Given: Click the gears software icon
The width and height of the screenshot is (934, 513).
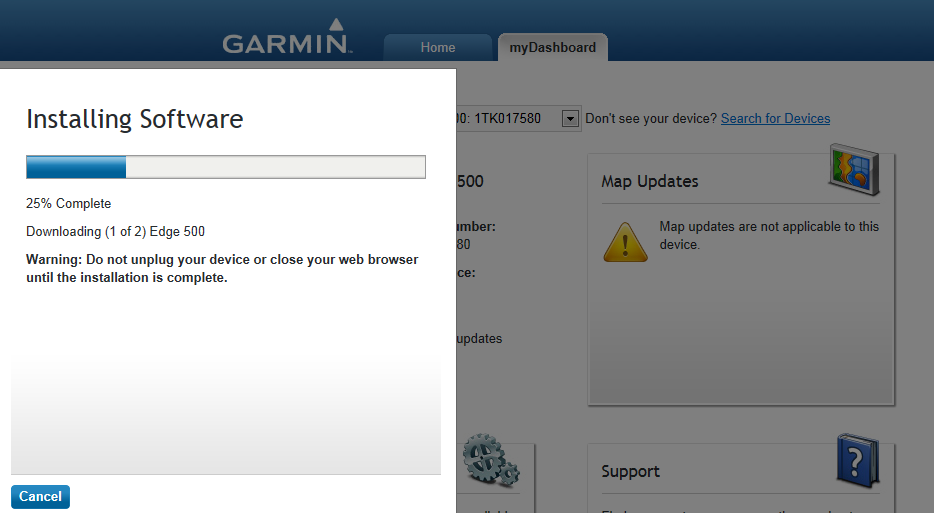Looking at the screenshot, I should (491, 460).
